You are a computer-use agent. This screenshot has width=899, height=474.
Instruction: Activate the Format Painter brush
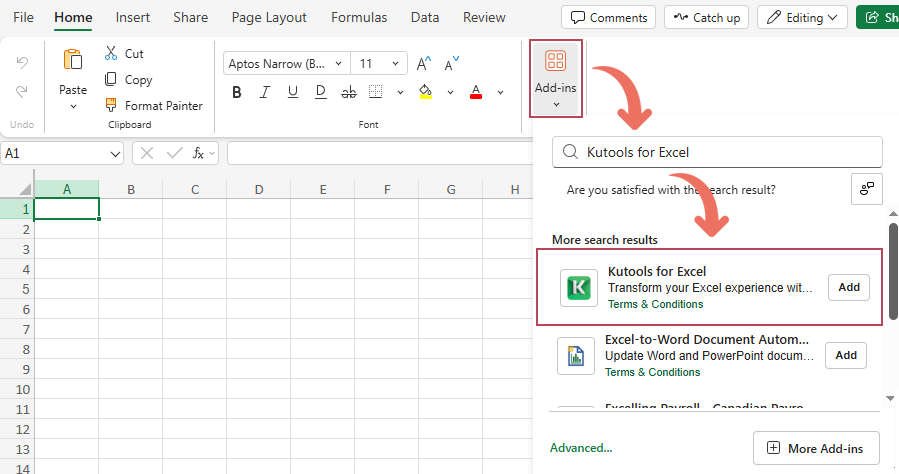pyautogui.click(x=111, y=105)
